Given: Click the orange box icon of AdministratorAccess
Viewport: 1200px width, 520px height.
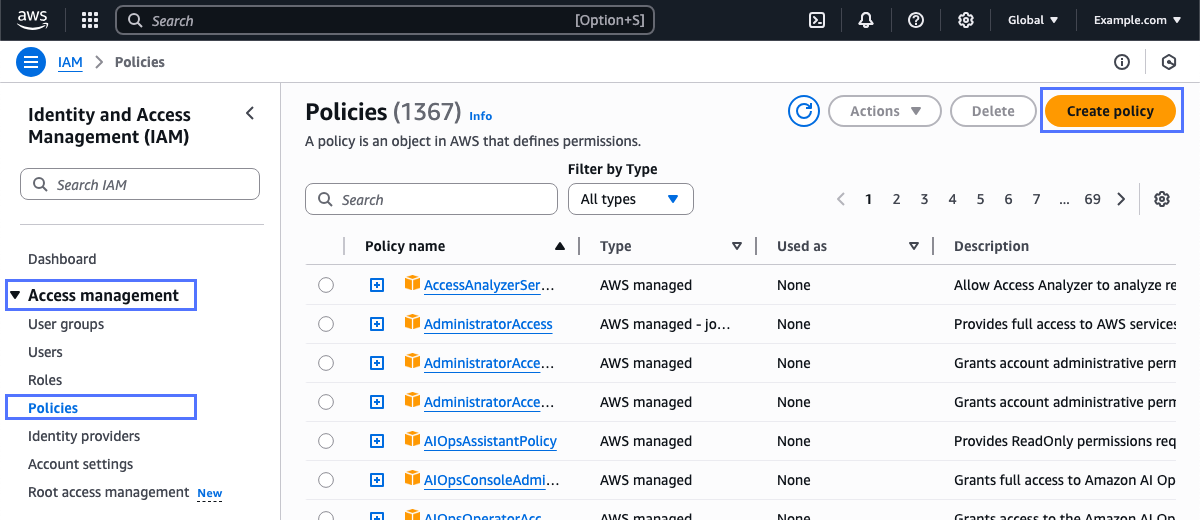Looking at the screenshot, I should click(412, 323).
